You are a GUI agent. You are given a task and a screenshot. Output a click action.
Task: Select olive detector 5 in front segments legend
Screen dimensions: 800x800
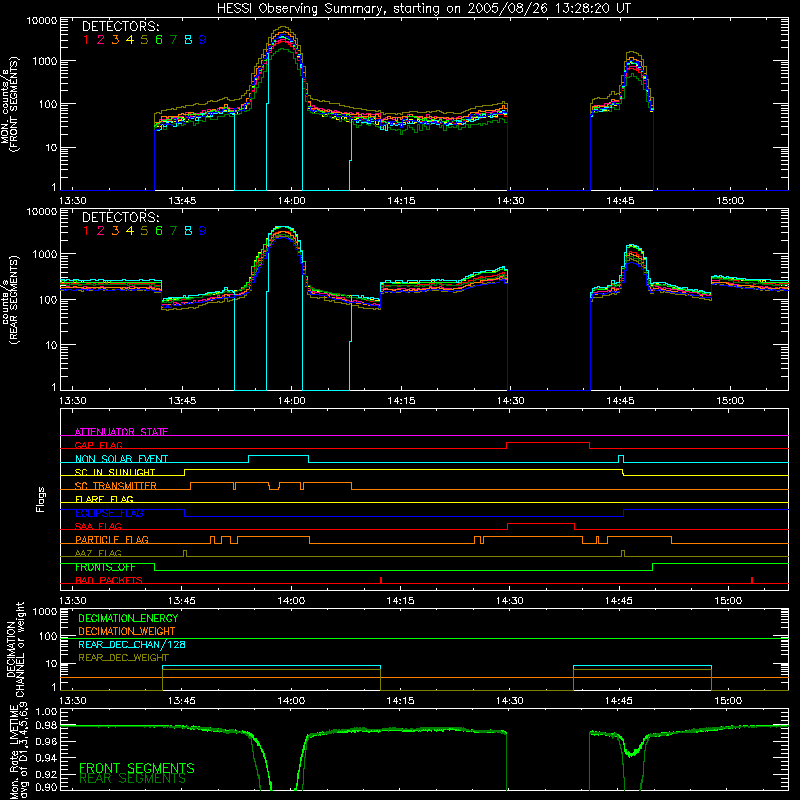click(x=144, y=40)
